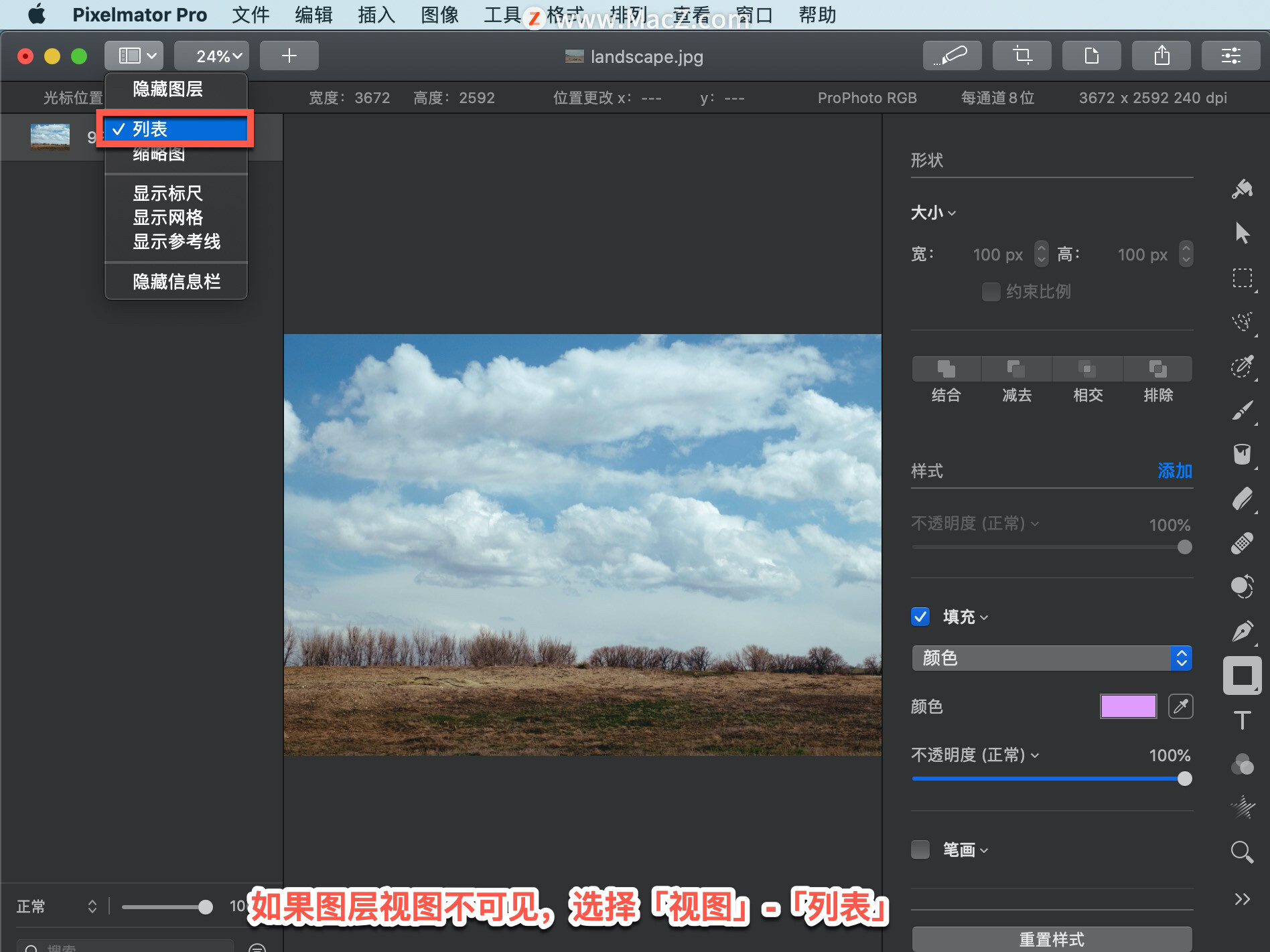This screenshot has width=1270, height=952.
Task: Choose 隐藏信息栏 hide info bar
Action: (176, 282)
